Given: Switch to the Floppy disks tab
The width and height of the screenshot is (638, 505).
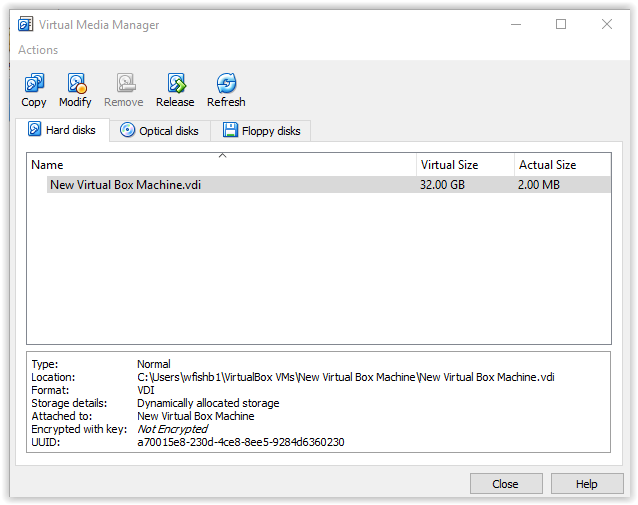Looking at the screenshot, I should coord(261,130).
